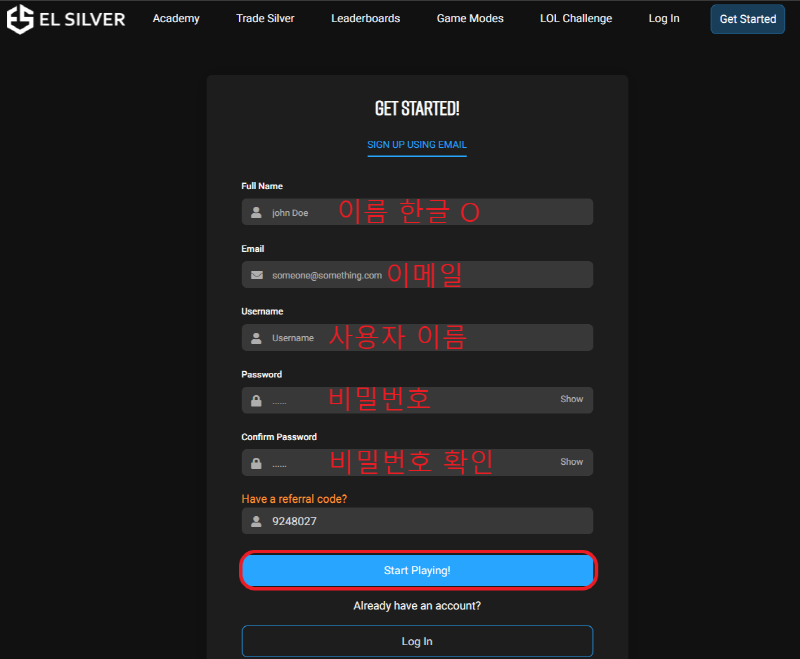Click the Confirm Password label
This screenshot has width=800, height=659.
279,437
